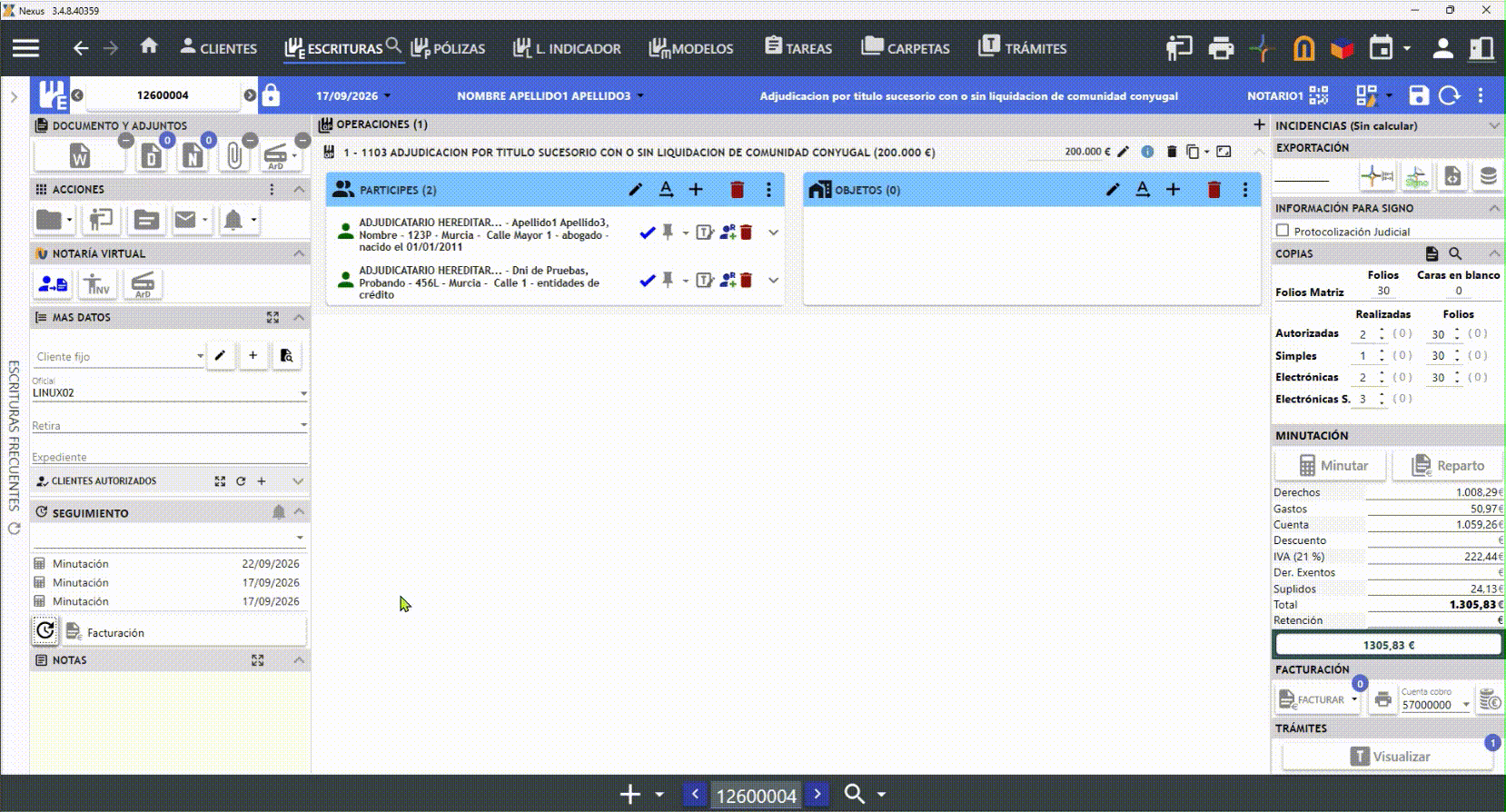Open the QR code icon next to NOTARIO1

pyautogui.click(x=1319, y=95)
